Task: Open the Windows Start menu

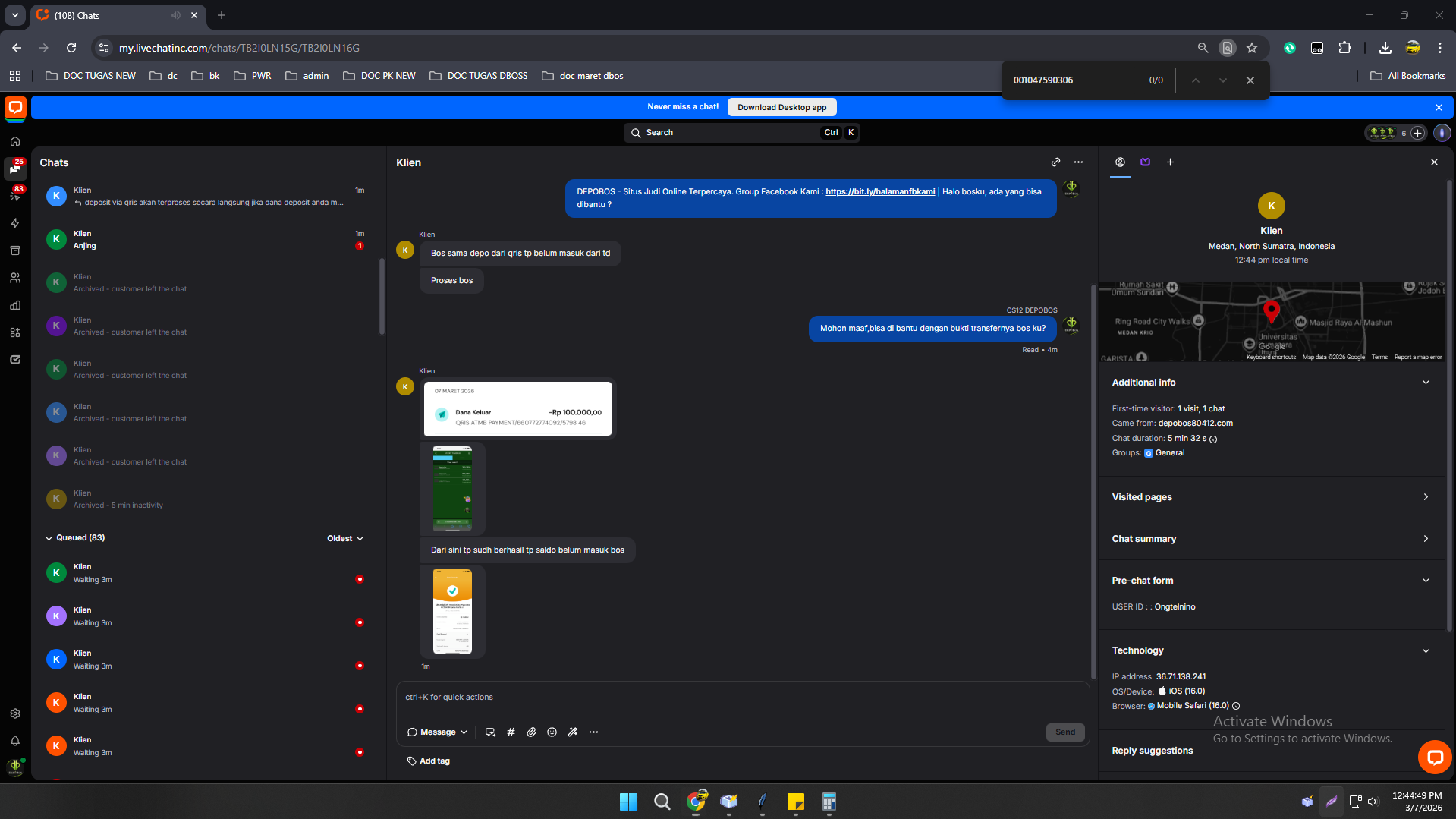Action: [628, 802]
